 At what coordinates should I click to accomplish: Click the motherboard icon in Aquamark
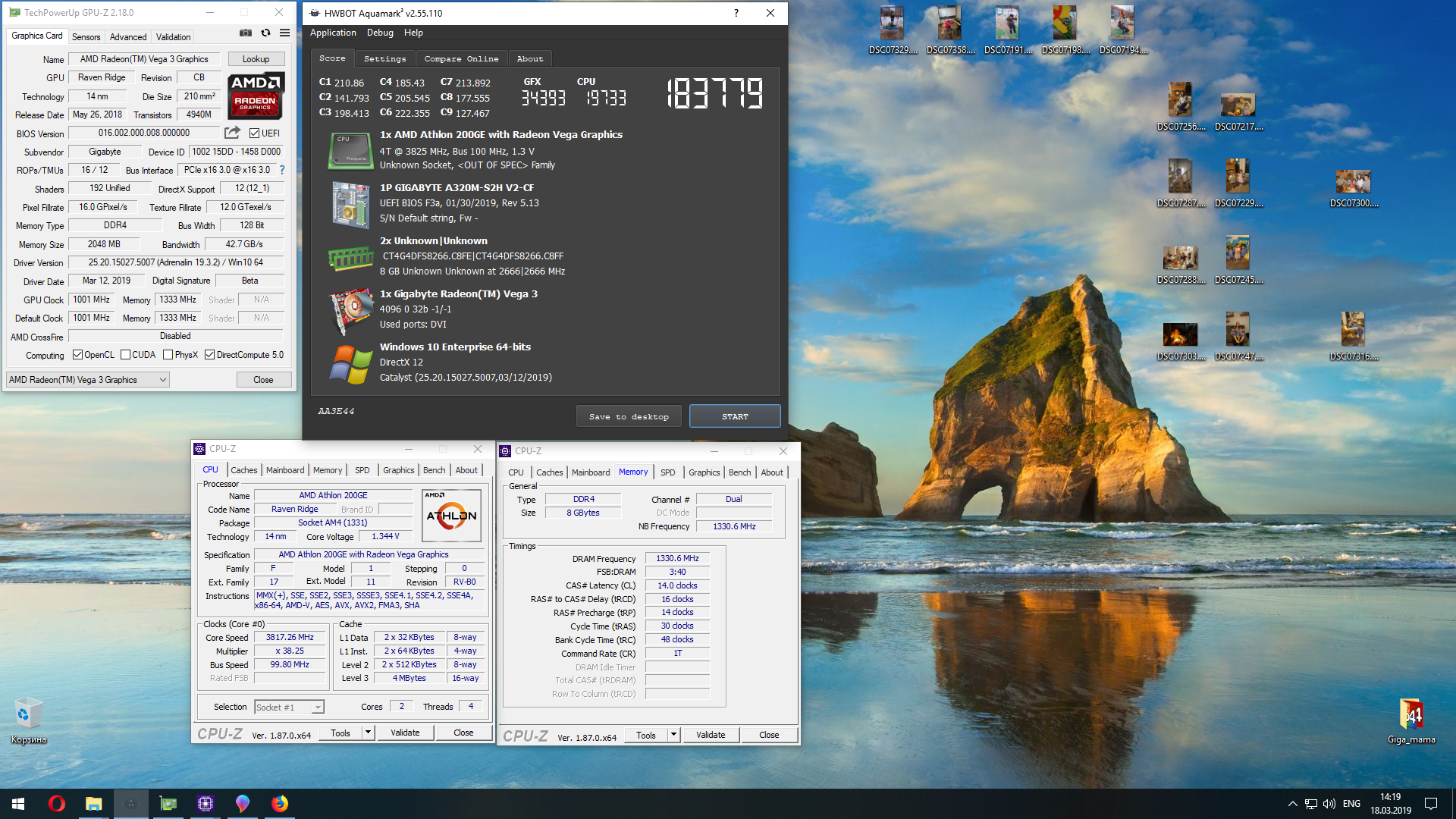click(x=350, y=204)
